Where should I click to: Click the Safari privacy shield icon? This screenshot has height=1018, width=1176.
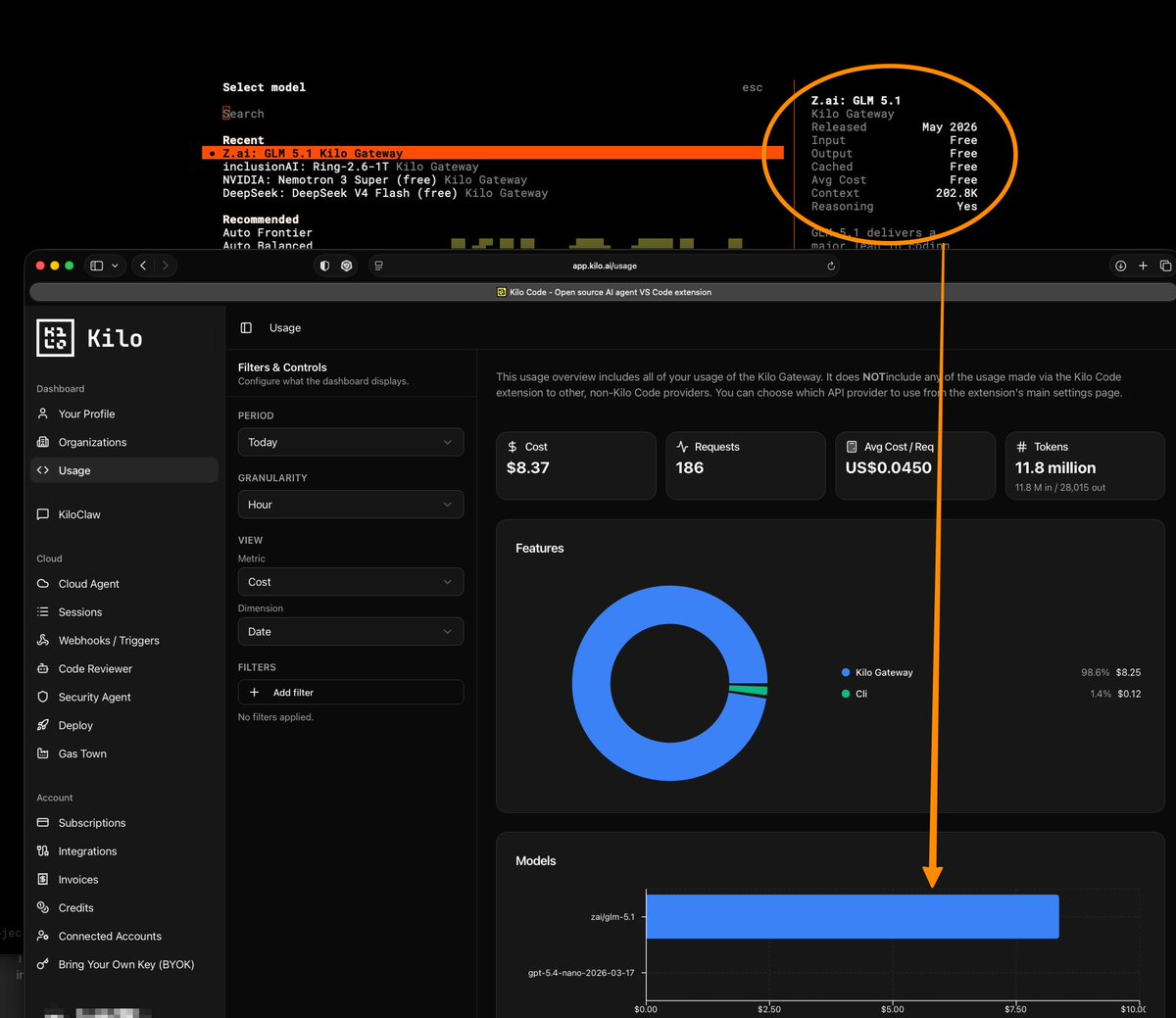coord(347,266)
